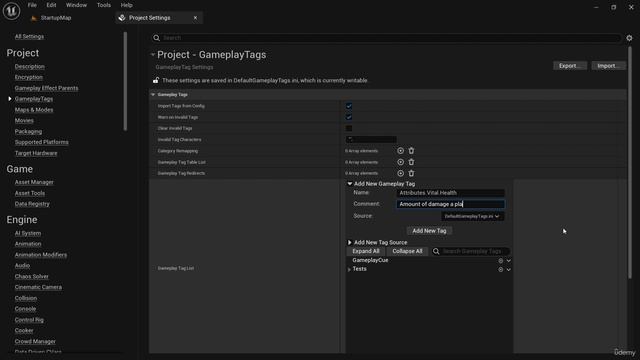Open the Tools menu
The width and height of the screenshot is (640, 360).
pyautogui.click(x=104, y=5)
